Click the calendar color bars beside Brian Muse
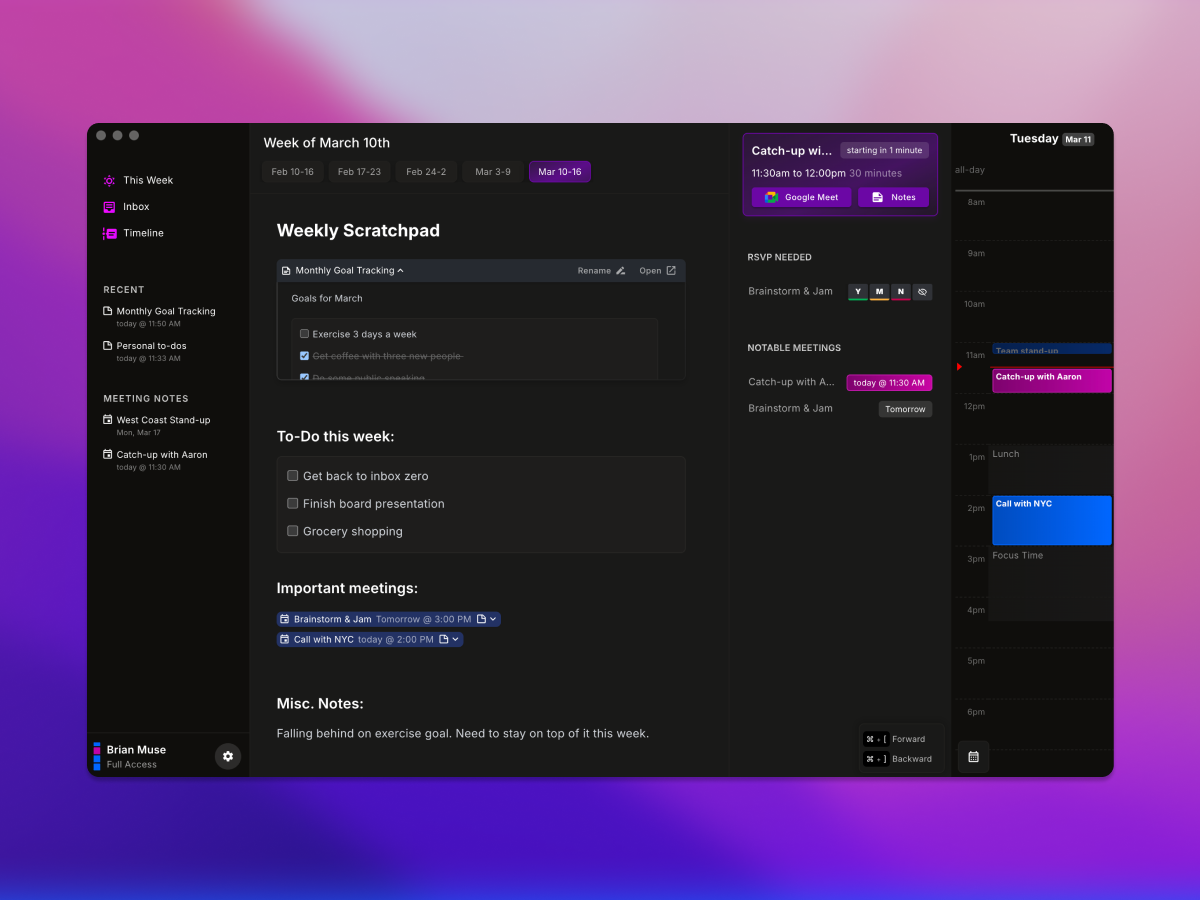 [x=97, y=756]
